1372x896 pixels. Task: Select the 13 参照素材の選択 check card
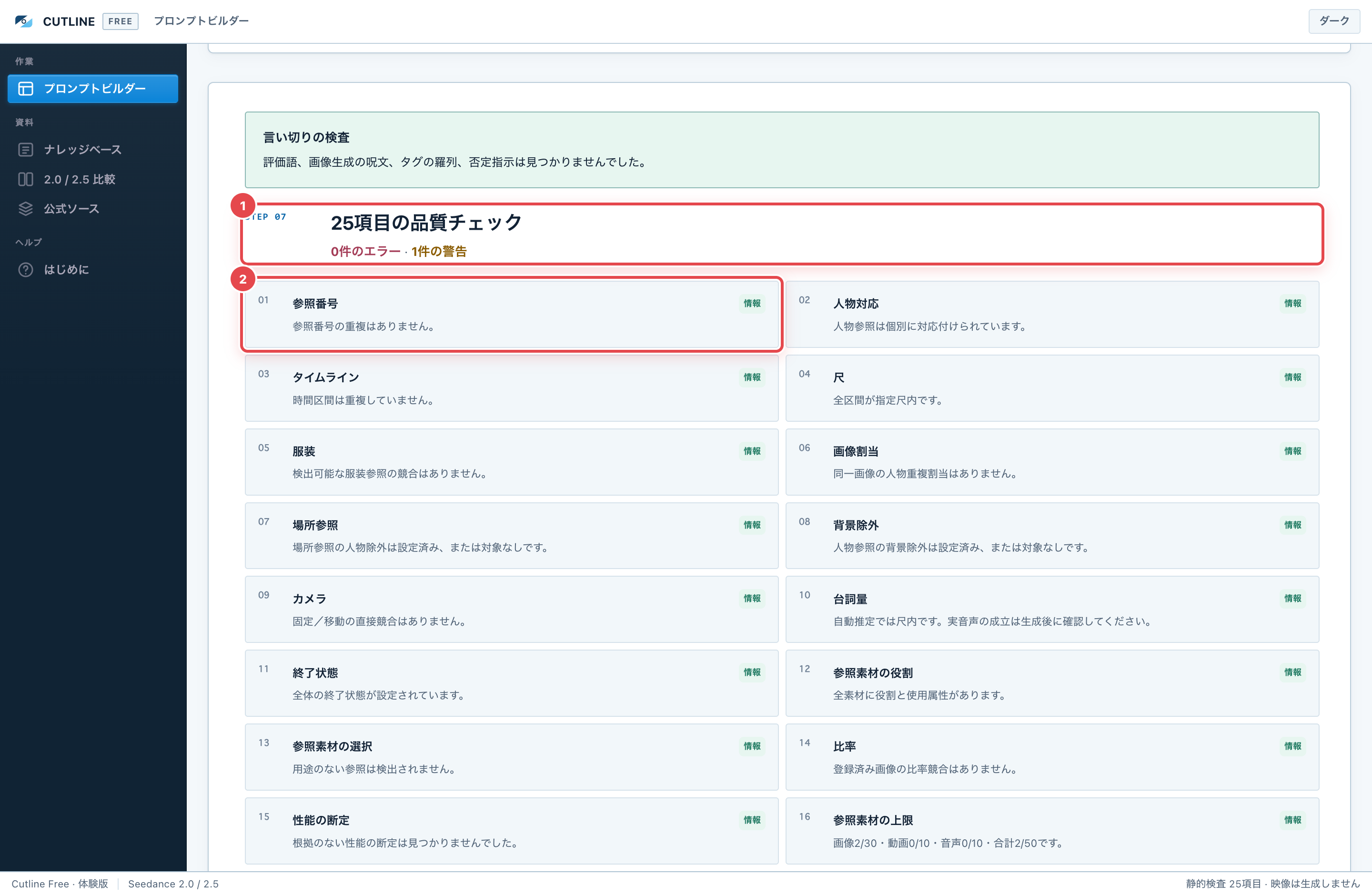click(x=511, y=757)
